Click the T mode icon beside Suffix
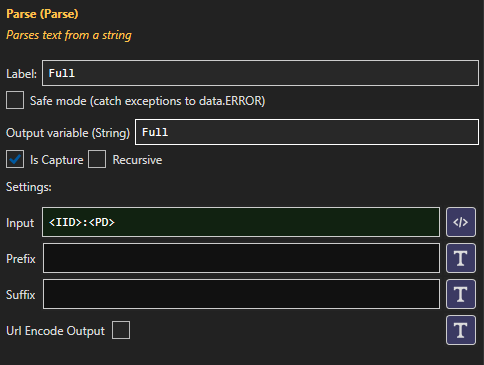 [x=461, y=294]
